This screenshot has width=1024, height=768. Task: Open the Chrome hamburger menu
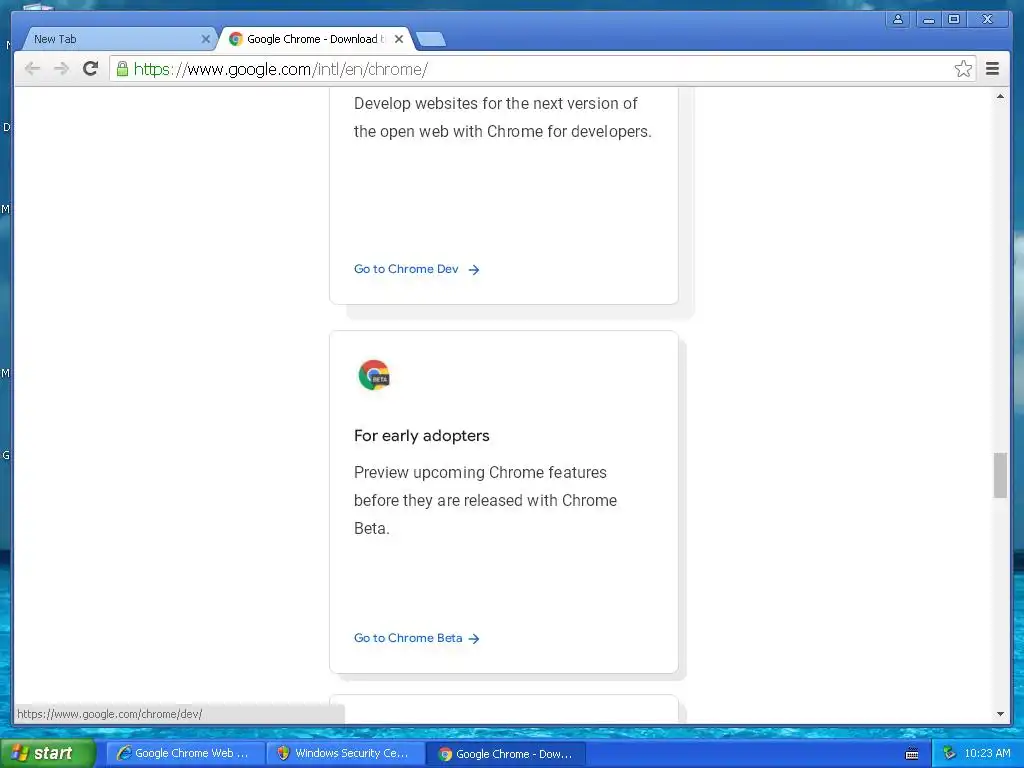click(992, 69)
